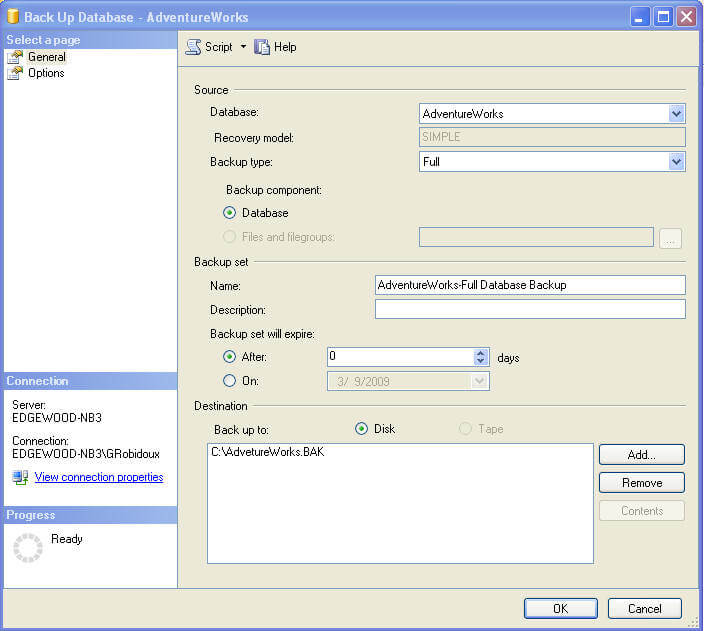Click the Remove destination button
The width and height of the screenshot is (704, 631).
[x=641, y=483]
